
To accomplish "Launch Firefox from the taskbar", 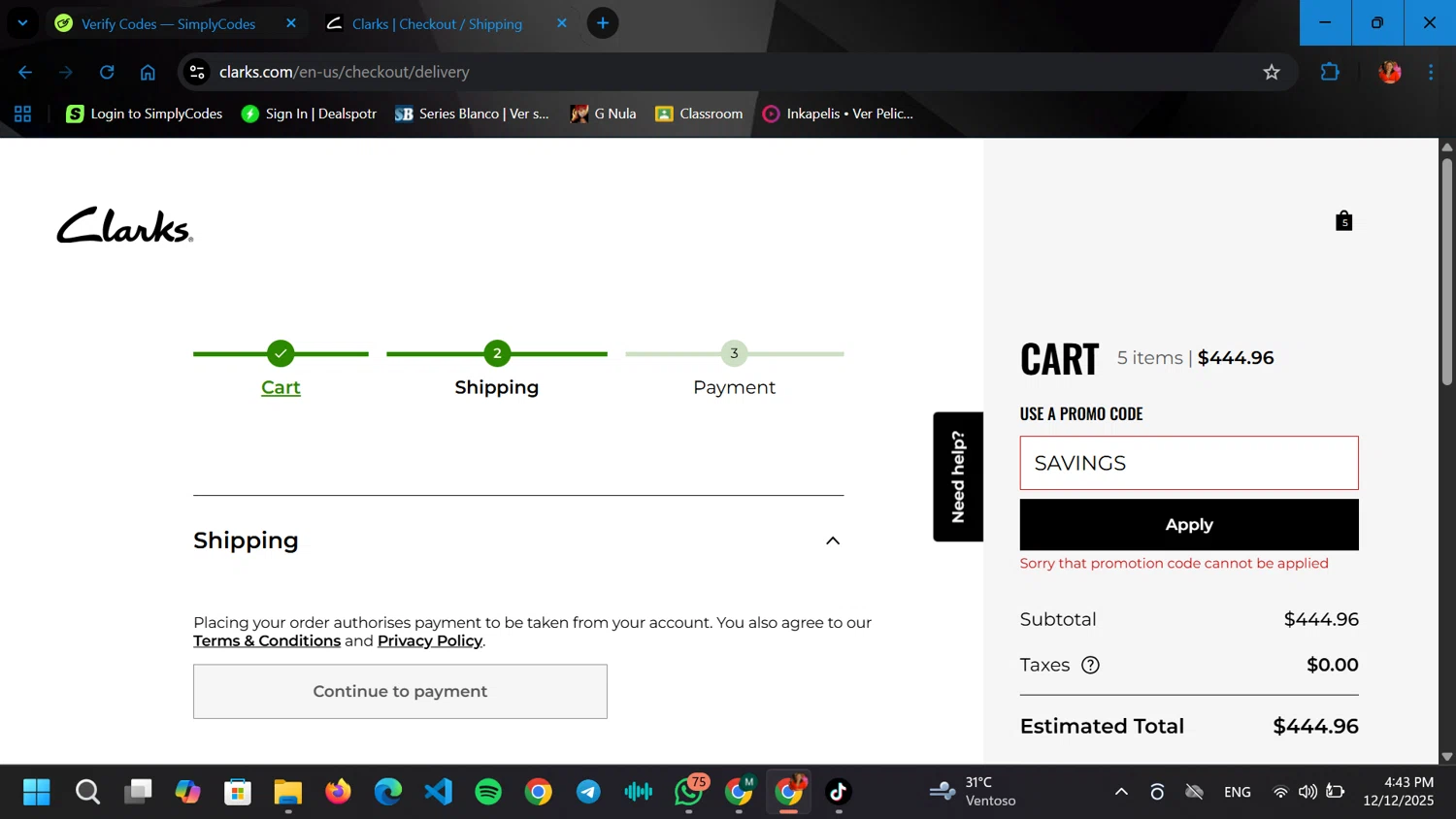I will [x=338, y=792].
